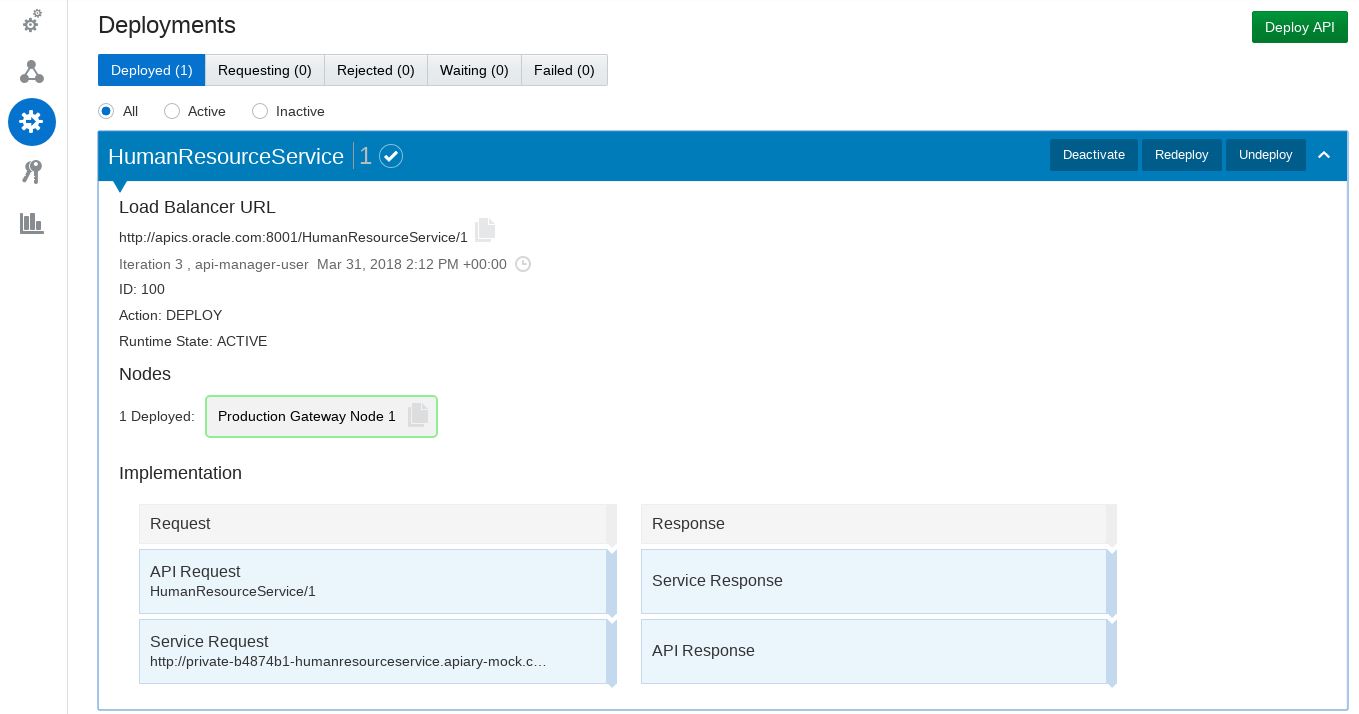This screenshot has width=1359, height=714.
Task: Open the Rejected (0) tab
Action: (x=376, y=70)
